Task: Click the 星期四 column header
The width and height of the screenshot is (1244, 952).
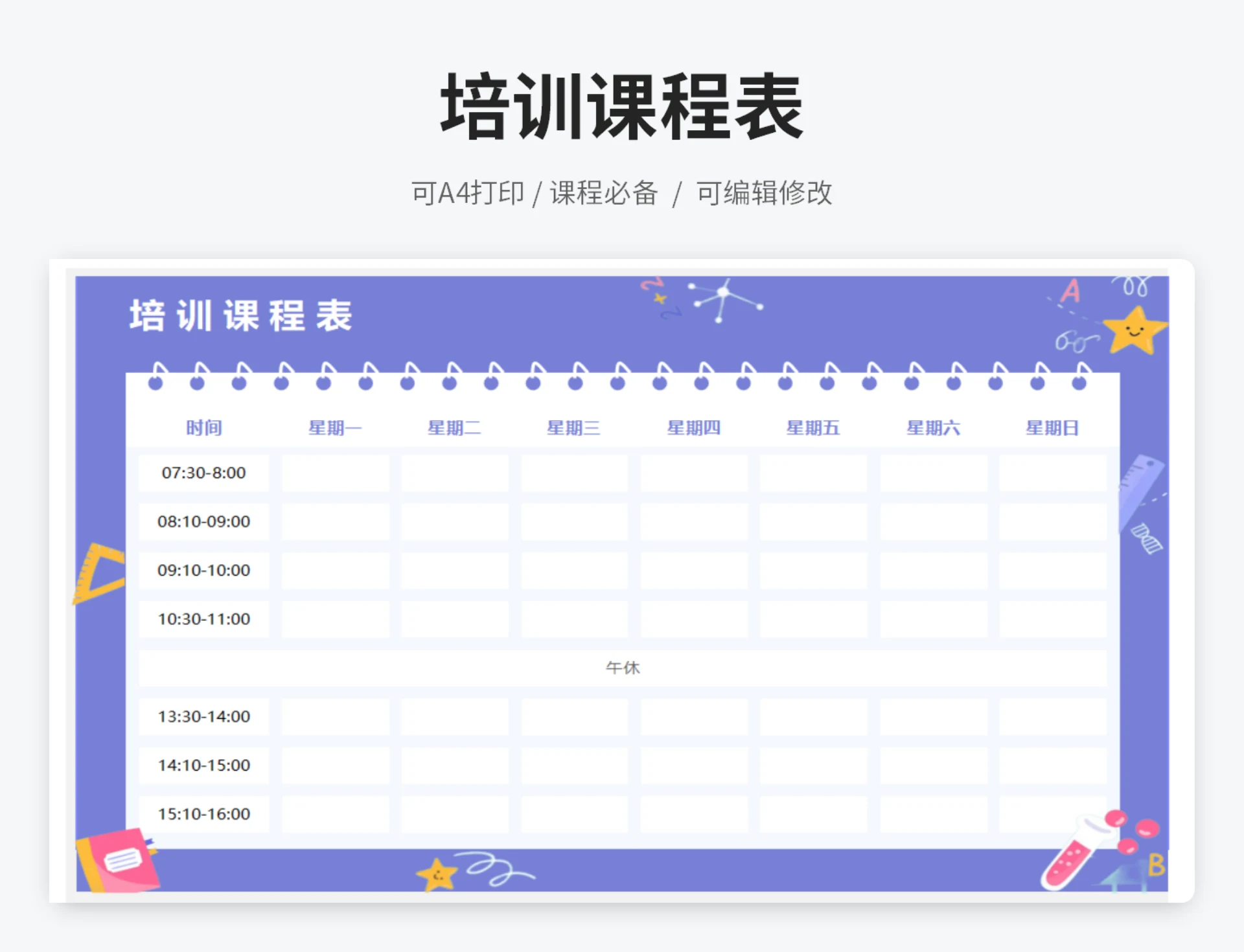Action: 694,427
